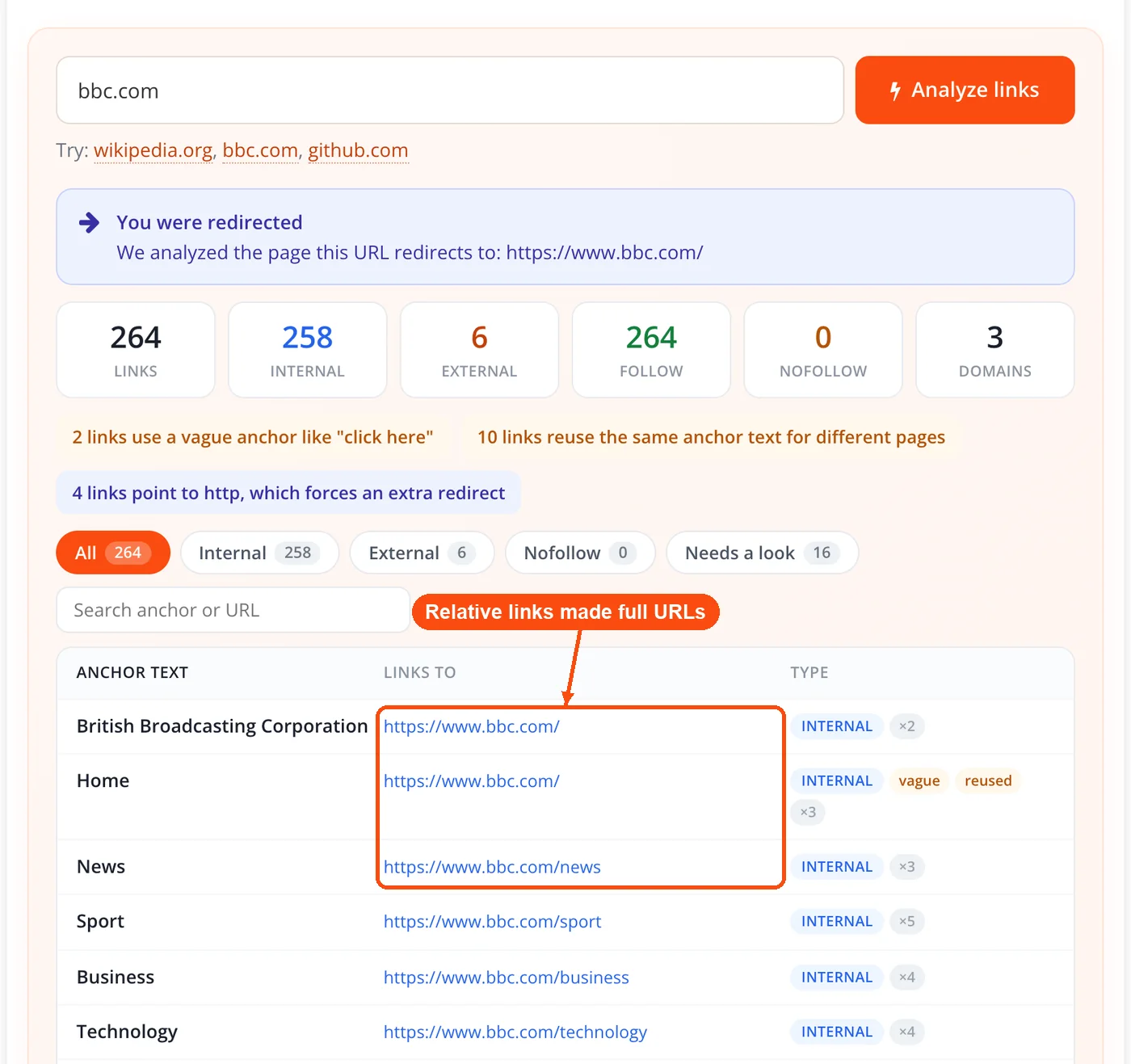Focus the Search anchor or URL field
1131x1064 pixels.
click(x=233, y=610)
